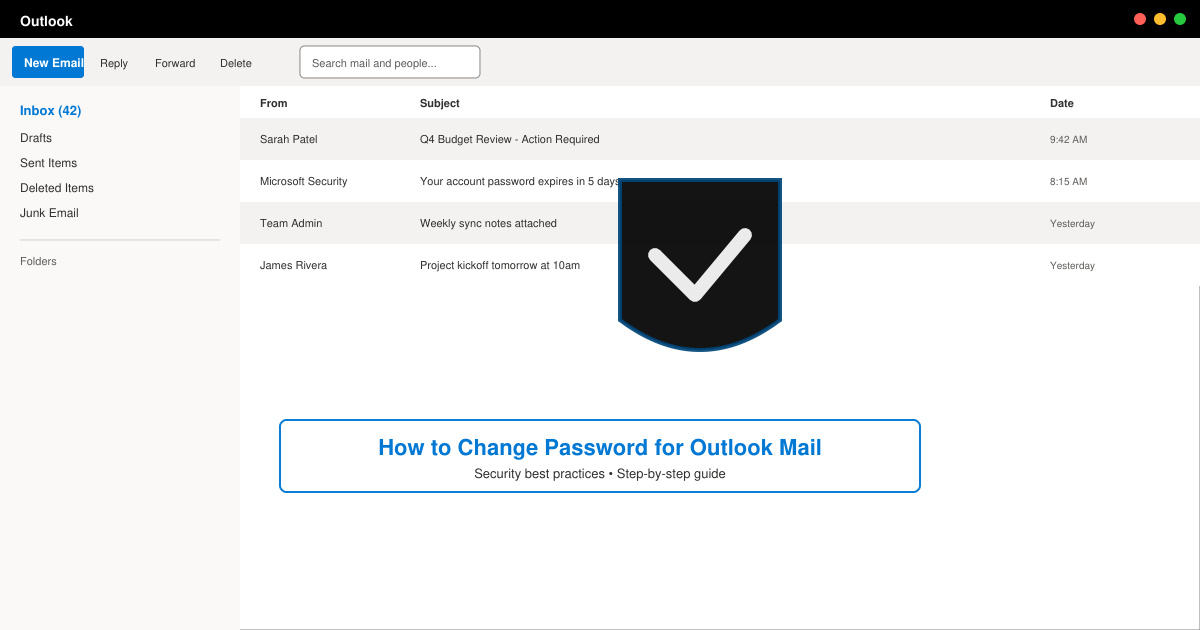Viewport: 1200px width, 630px height.
Task: Click Forward in the toolbar
Action: pyautogui.click(x=175, y=63)
